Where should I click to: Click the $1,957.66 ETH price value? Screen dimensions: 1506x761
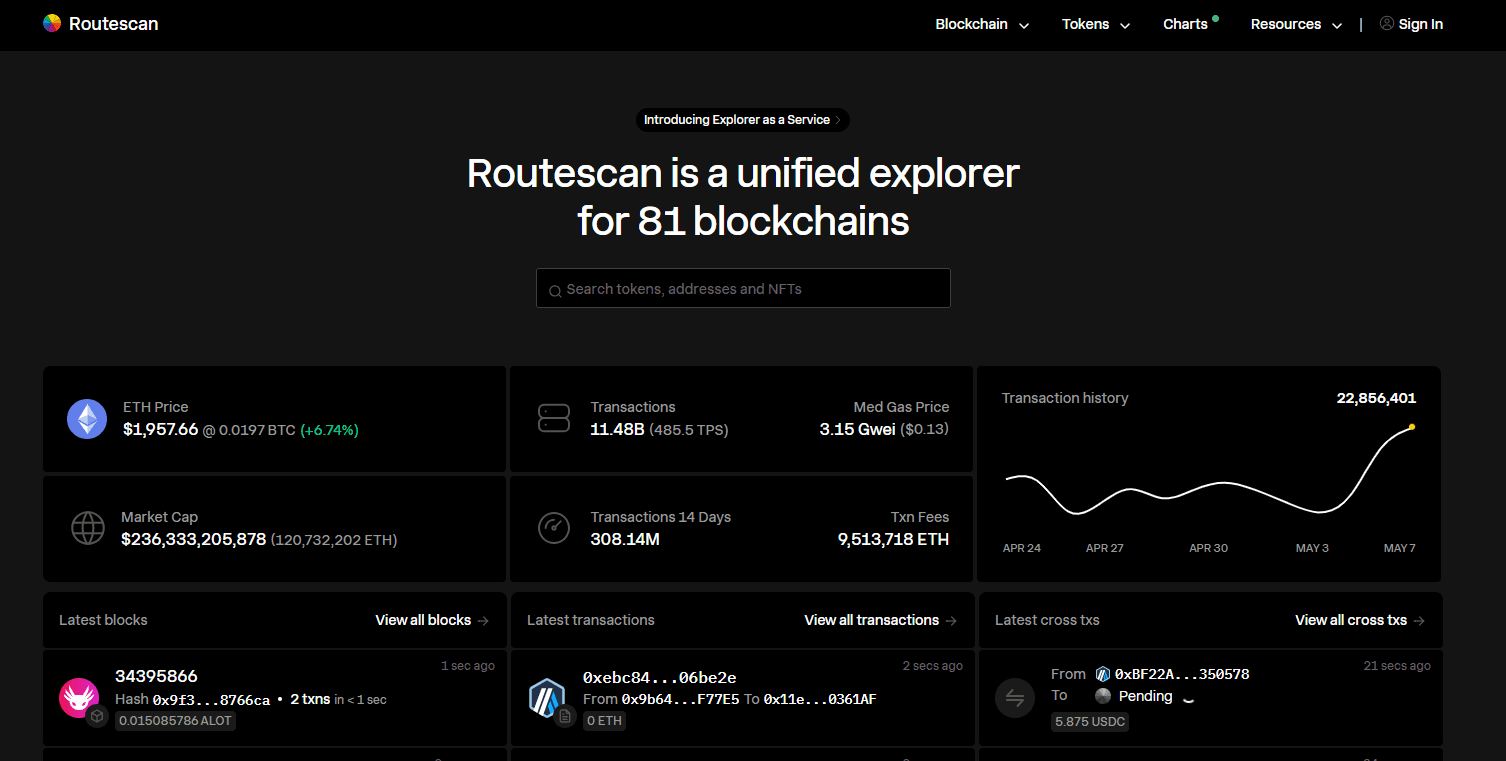coord(160,429)
